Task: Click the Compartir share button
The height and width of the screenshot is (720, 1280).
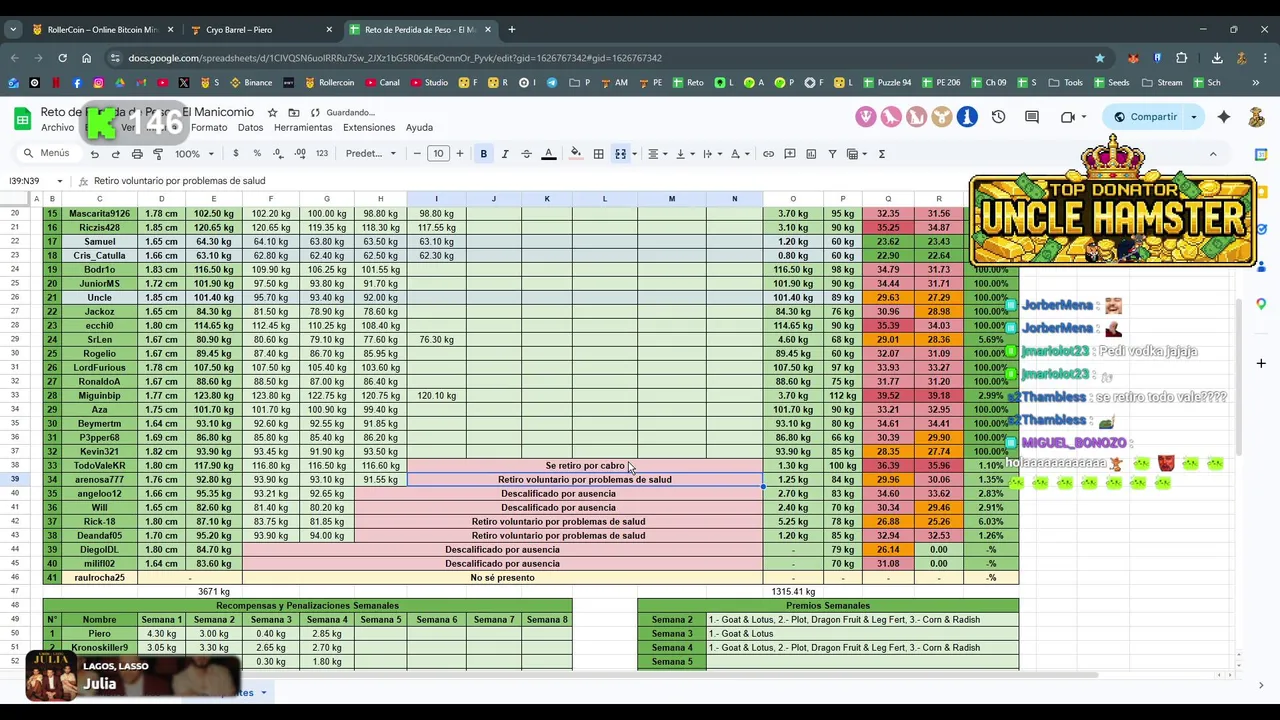Action: coord(1145,117)
